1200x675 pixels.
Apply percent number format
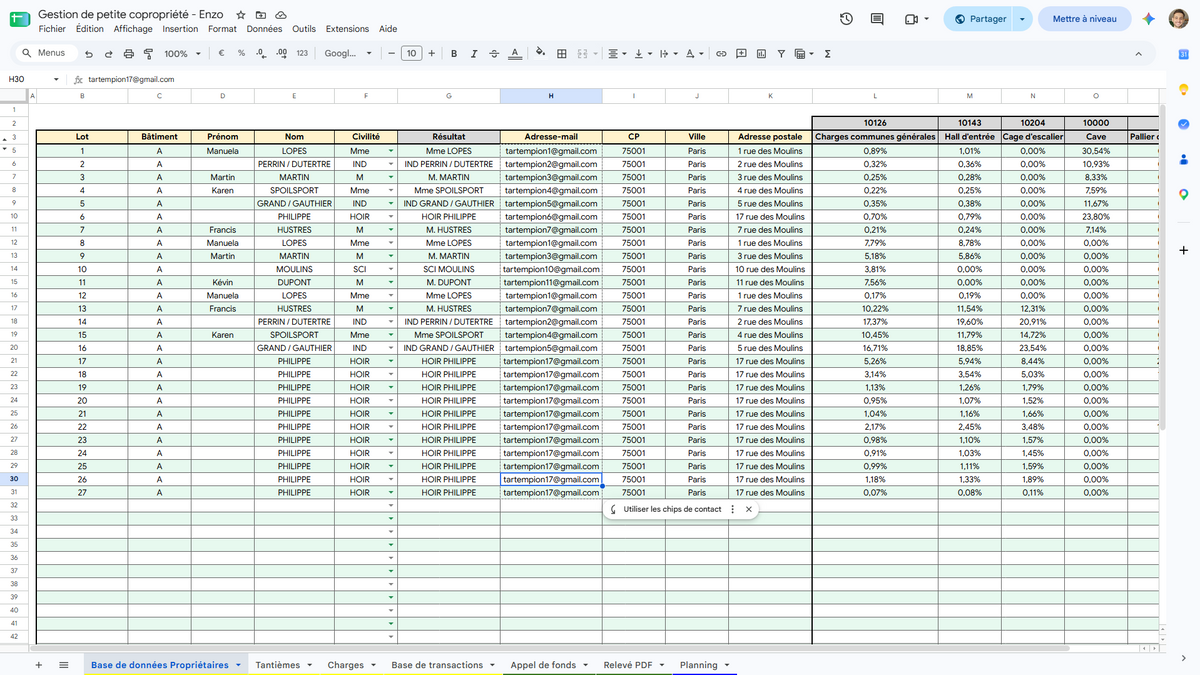pyautogui.click(x=241, y=54)
